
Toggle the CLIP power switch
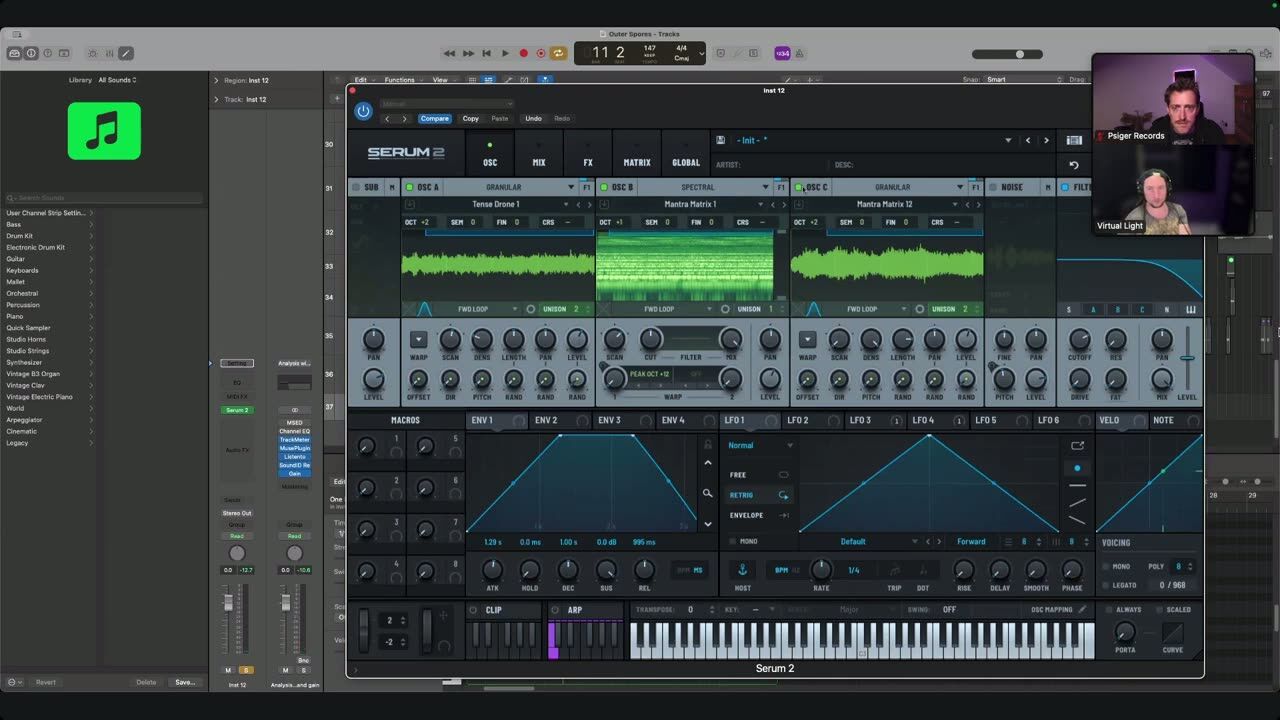[473, 610]
